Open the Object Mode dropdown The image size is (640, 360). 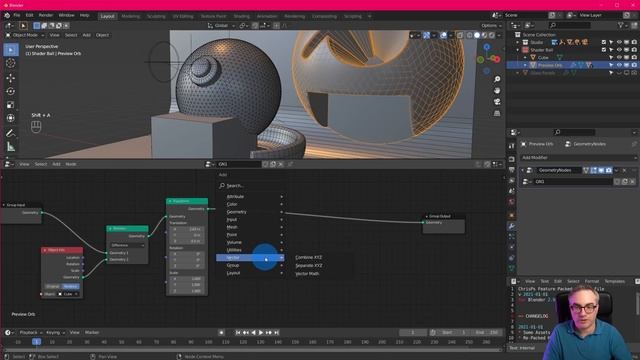pyautogui.click(x=25, y=35)
